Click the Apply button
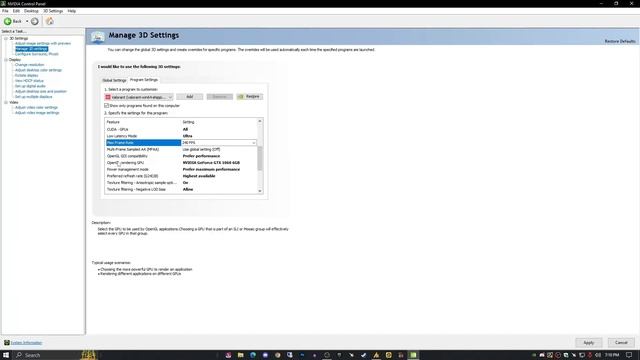640x360 pixels. click(589, 343)
